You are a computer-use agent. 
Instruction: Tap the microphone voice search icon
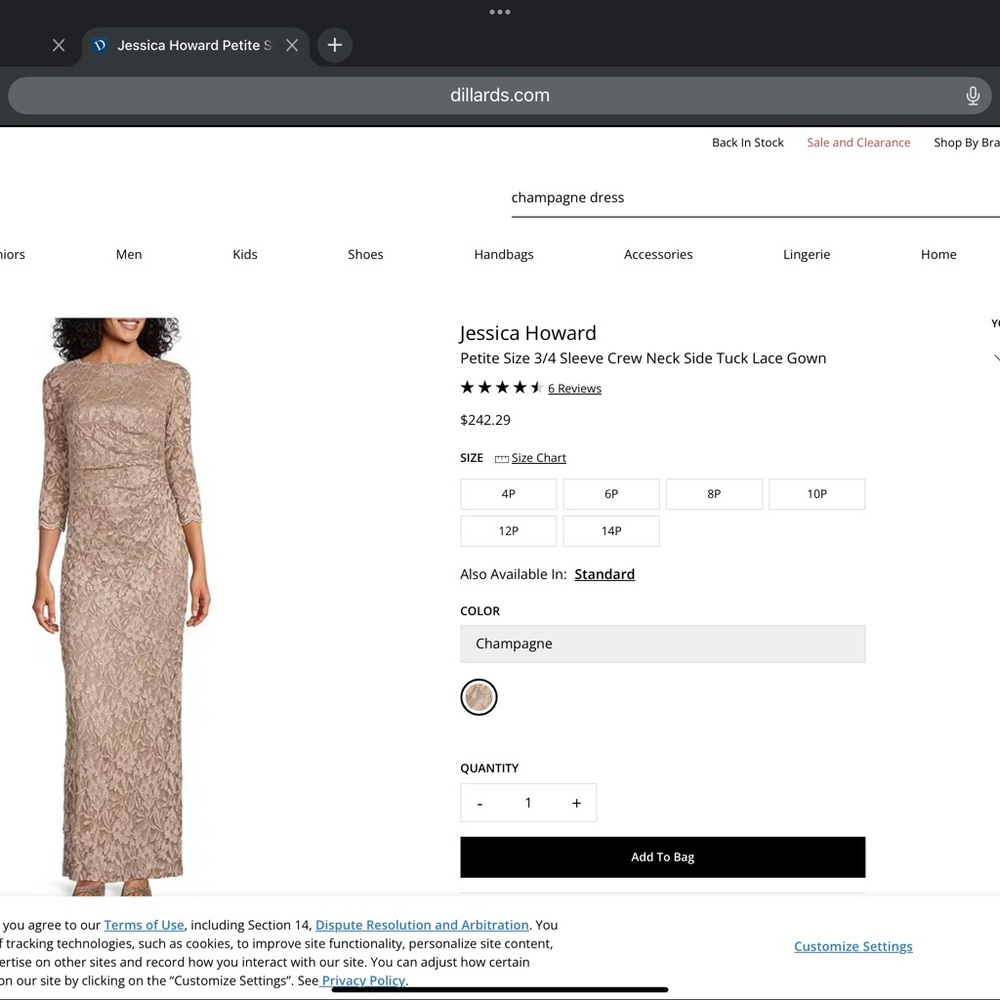[972, 96]
